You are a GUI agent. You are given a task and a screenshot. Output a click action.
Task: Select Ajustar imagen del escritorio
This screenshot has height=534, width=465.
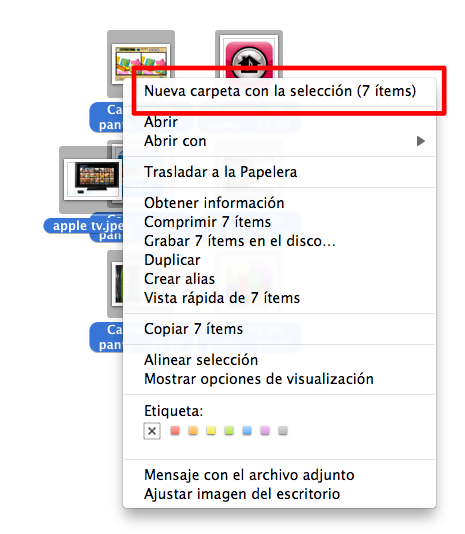[x=280, y=494]
